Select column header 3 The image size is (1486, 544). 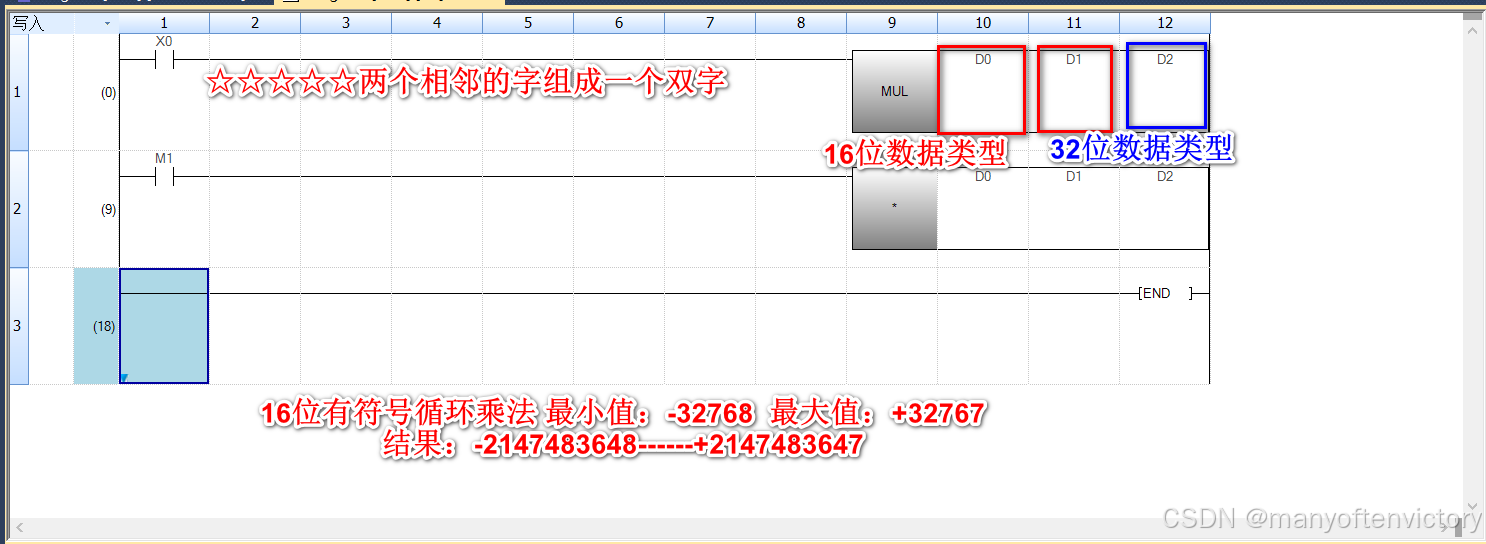346,22
